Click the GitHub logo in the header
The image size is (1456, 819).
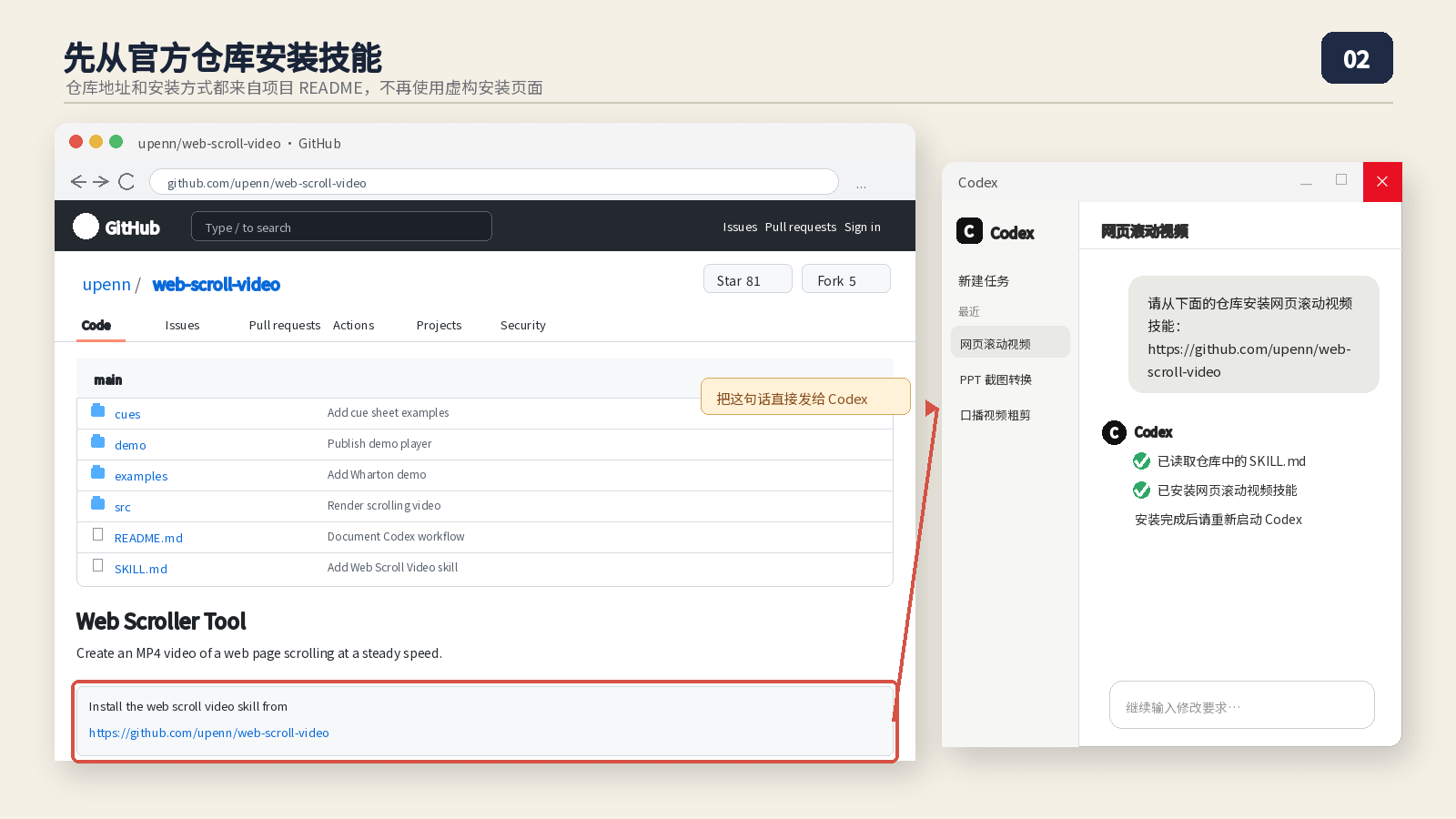click(86, 226)
